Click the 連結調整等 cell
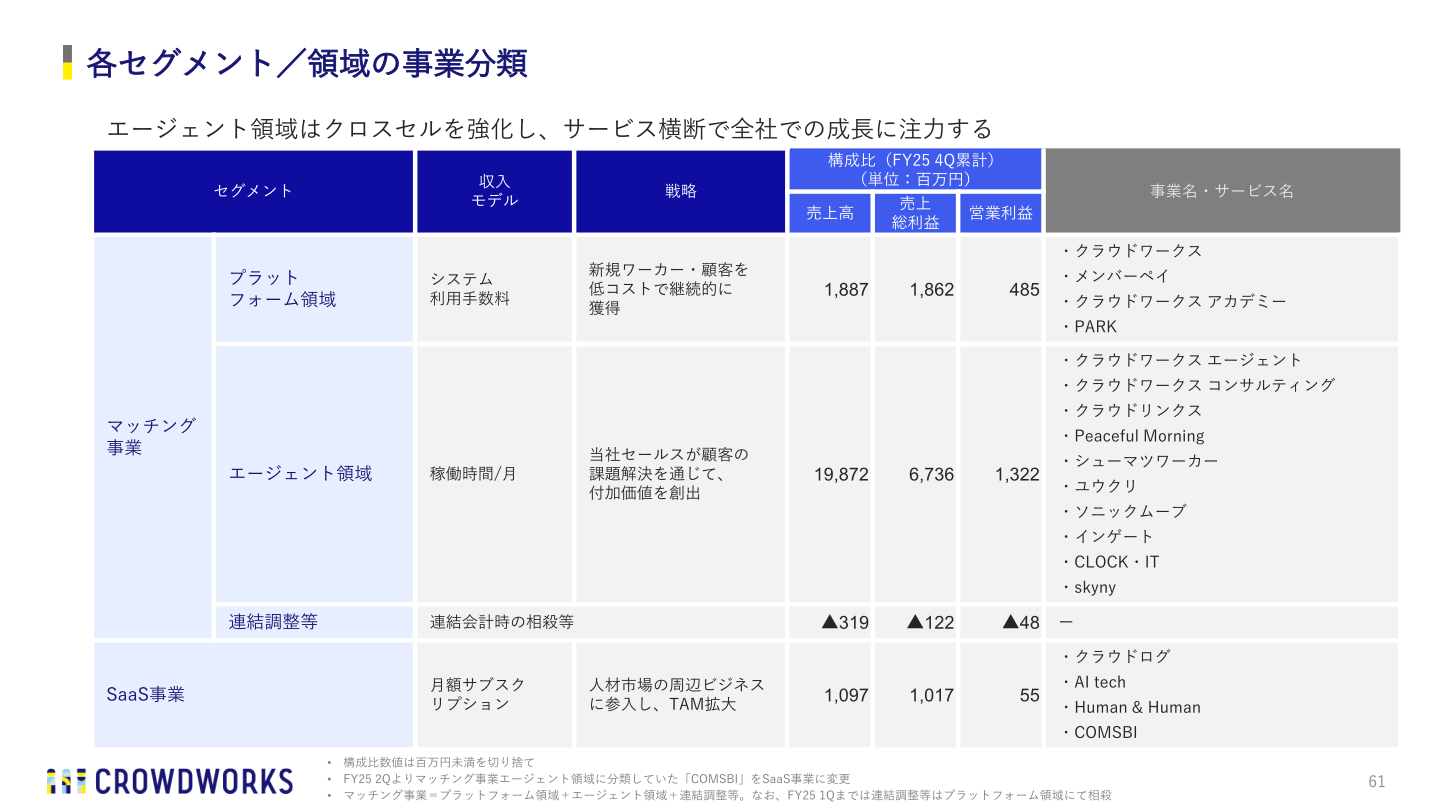The width and height of the screenshot is (1440, 810). [x=314, y=622]
